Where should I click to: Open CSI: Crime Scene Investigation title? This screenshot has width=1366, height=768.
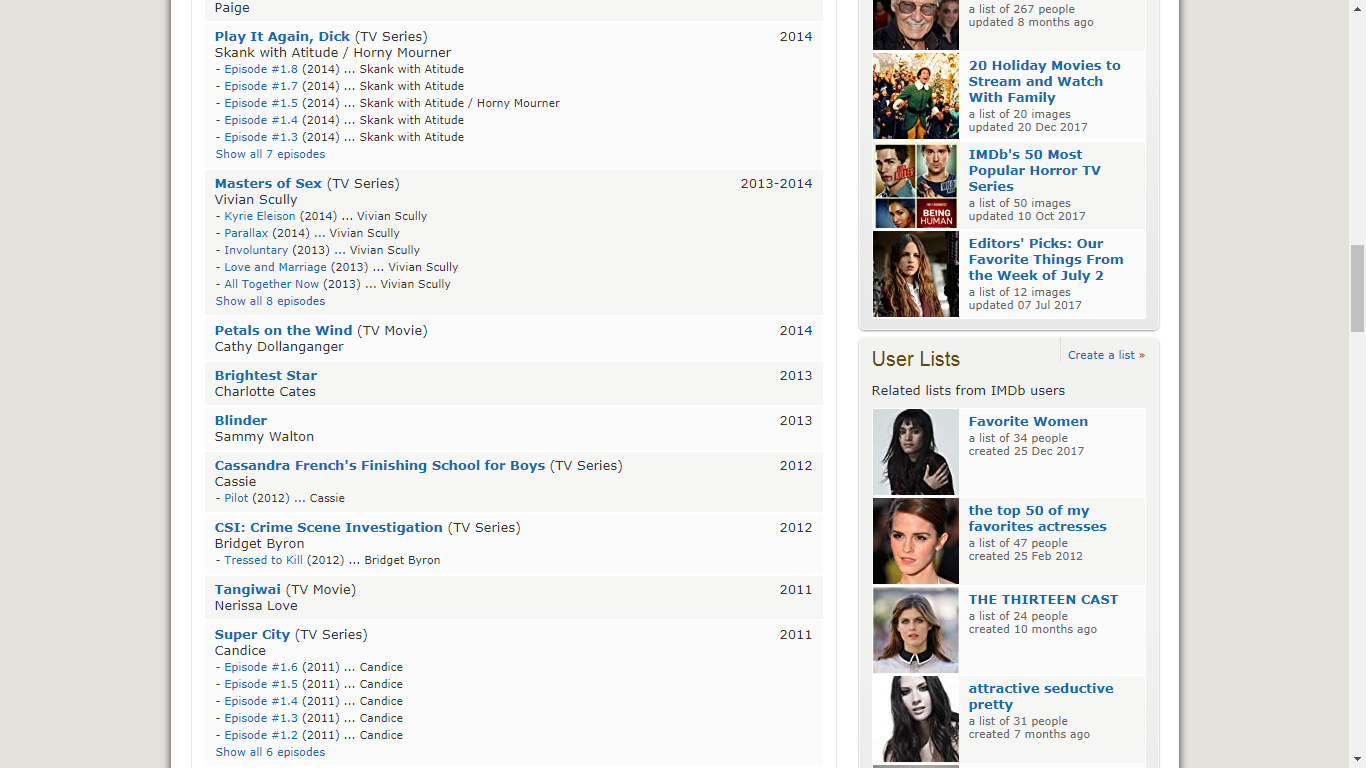pyautogui.click(x=328, y=528)
